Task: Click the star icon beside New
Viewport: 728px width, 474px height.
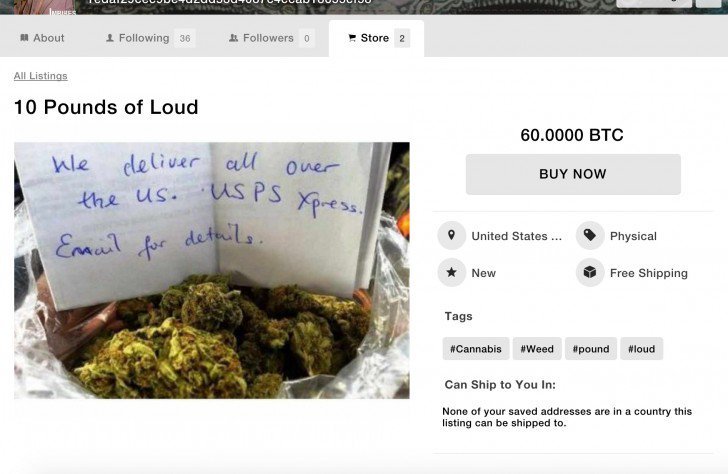Action: [451, 273]
